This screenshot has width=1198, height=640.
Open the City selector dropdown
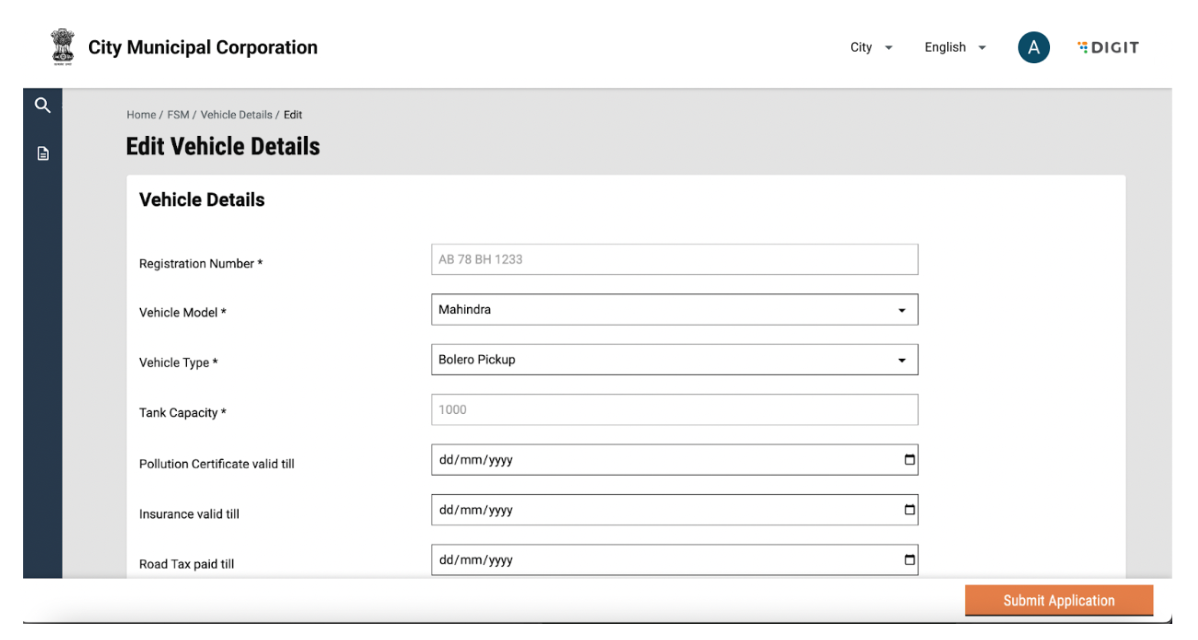pos(871,47)
